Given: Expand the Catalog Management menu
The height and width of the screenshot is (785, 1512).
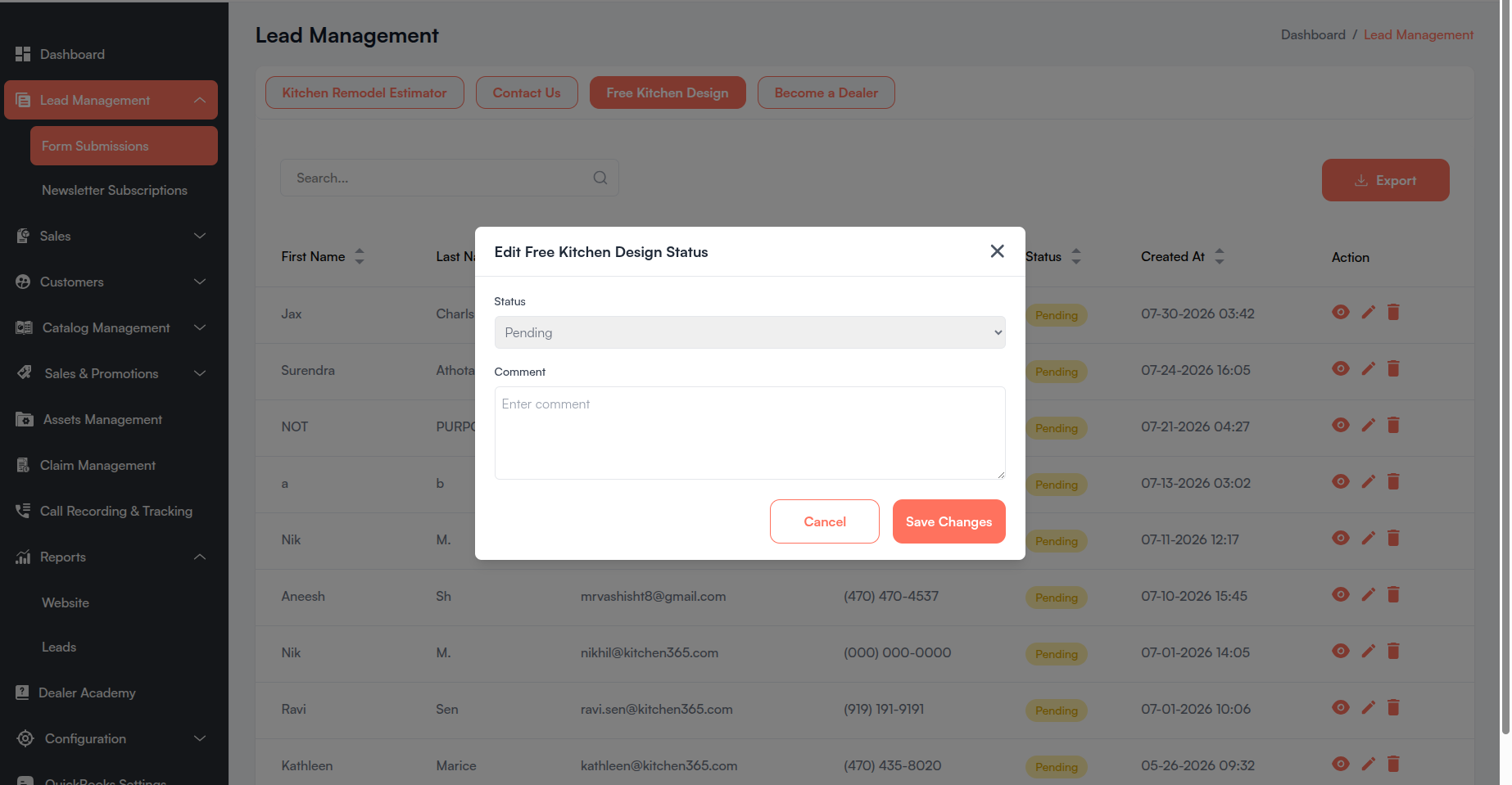Looking at the screenshot, I should click(111, 327).
